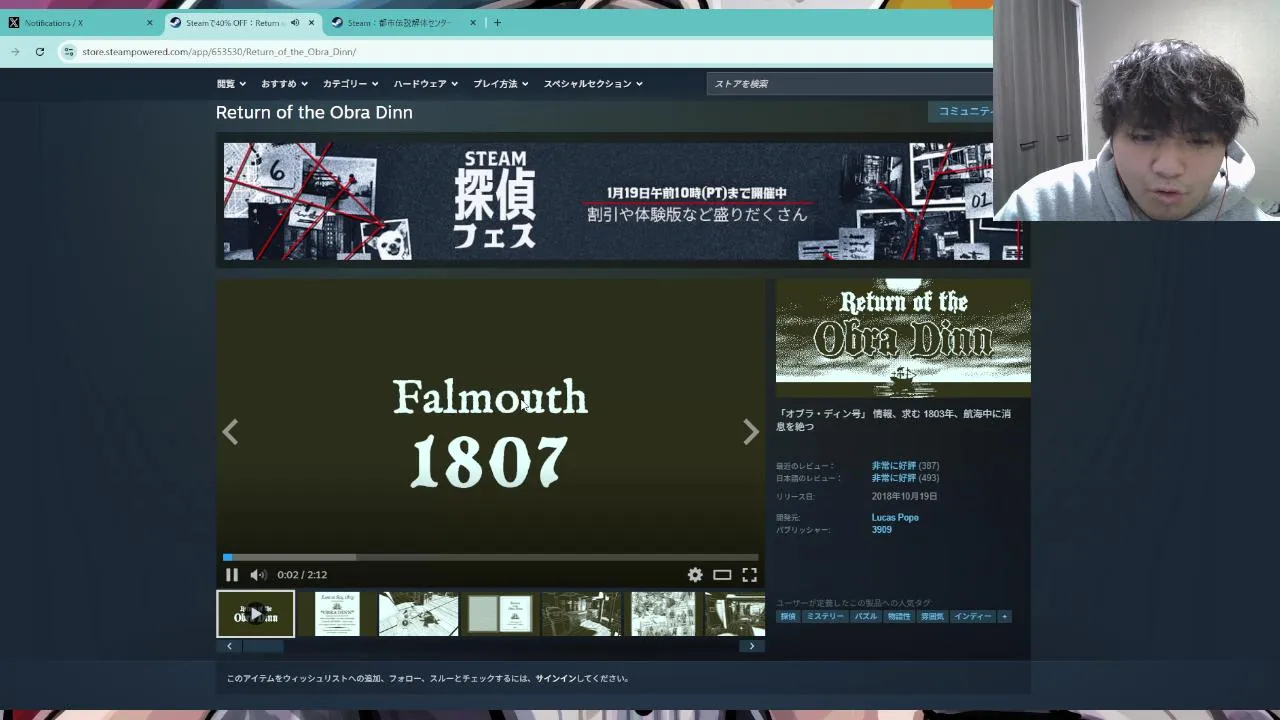Open the ハードウェア dropdown menu

(x=425, y=84)
